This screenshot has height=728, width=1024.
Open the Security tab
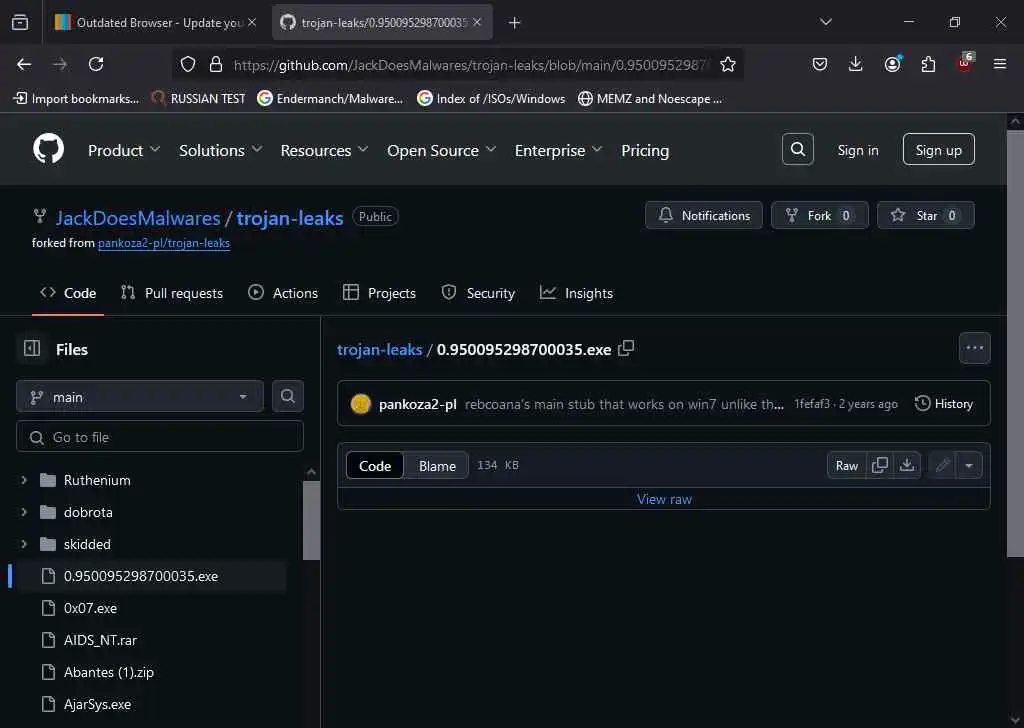[478, 293]
